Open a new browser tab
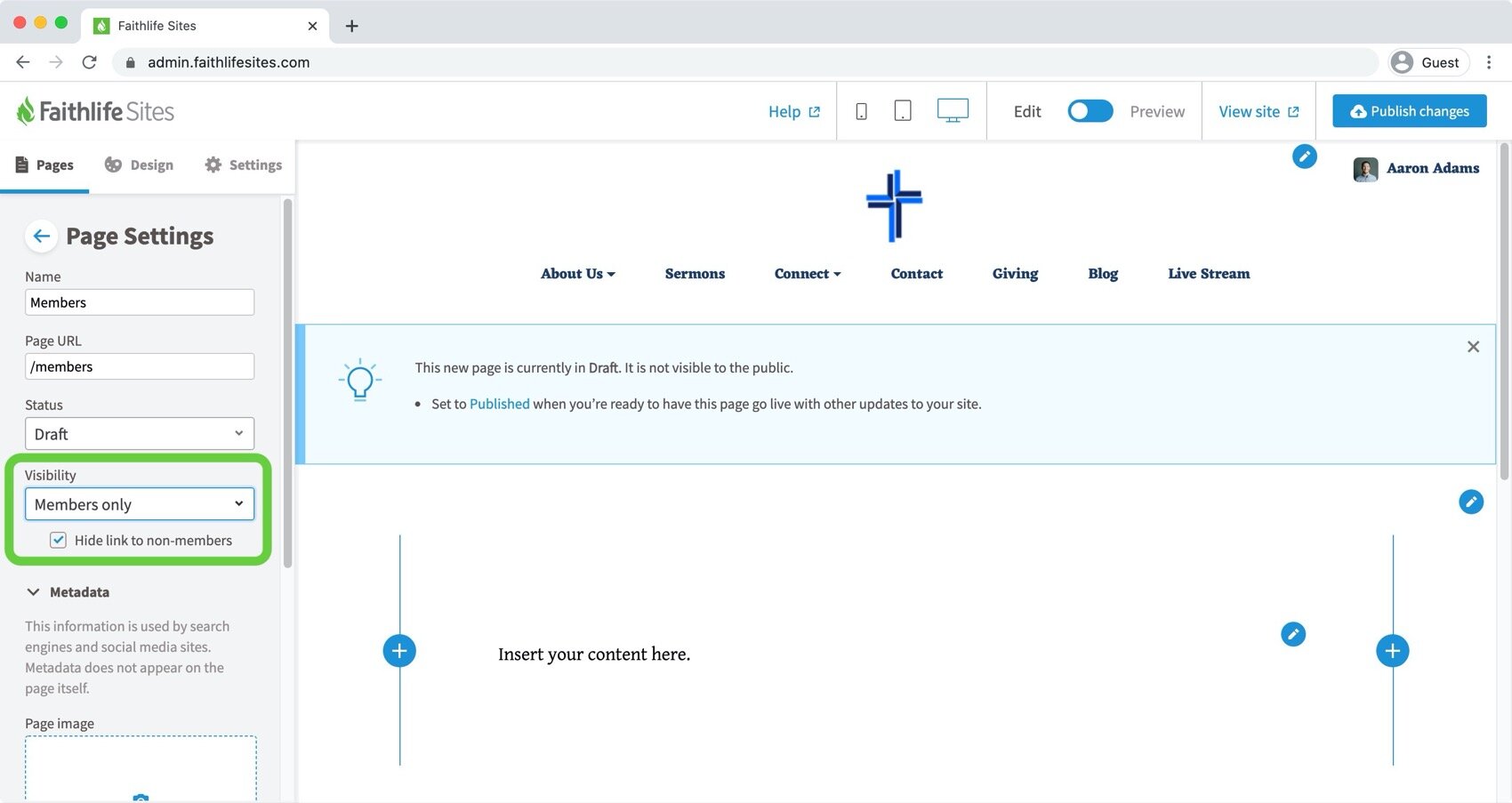The height and width of the screenshot is (803, 1512). click(x=352, y=26)
